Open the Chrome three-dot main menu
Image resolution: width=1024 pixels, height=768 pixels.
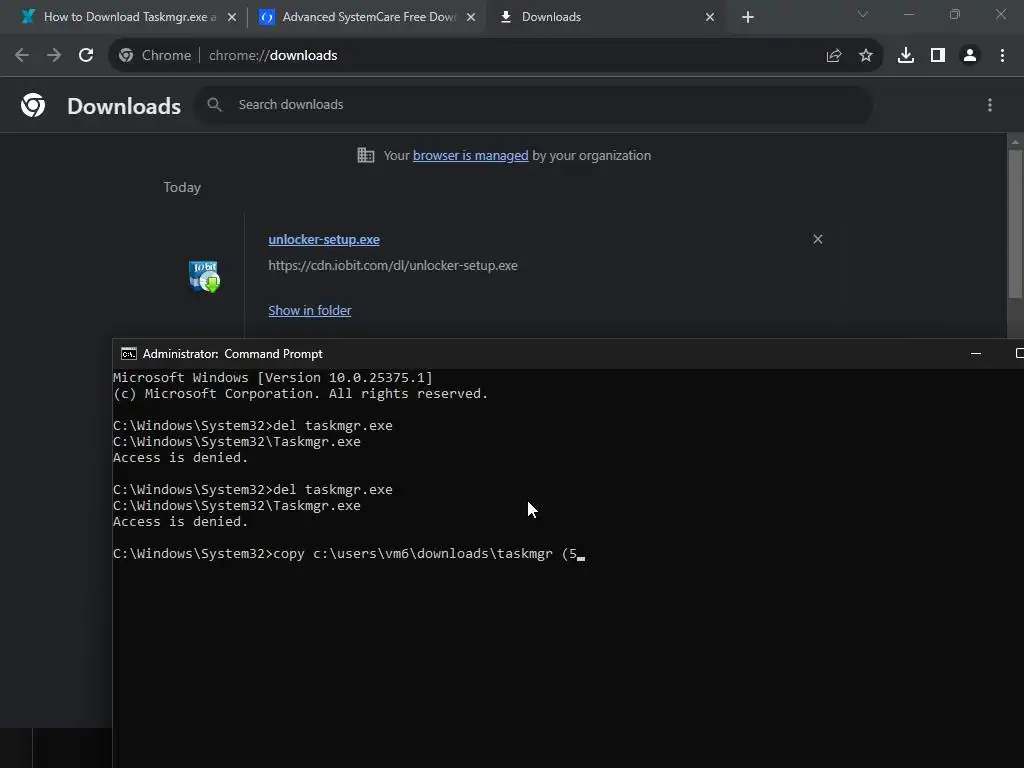click(1002, 56)
